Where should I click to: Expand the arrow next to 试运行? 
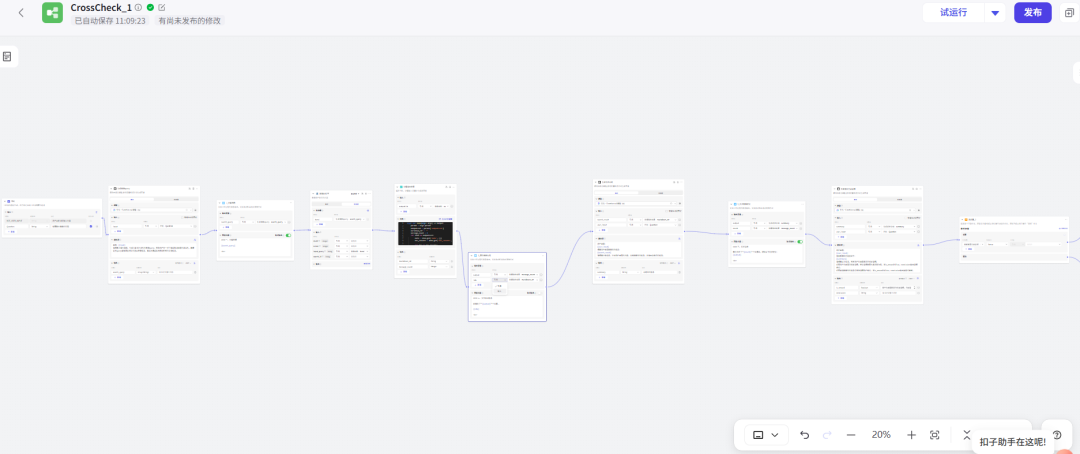click(x=995, y=12)
